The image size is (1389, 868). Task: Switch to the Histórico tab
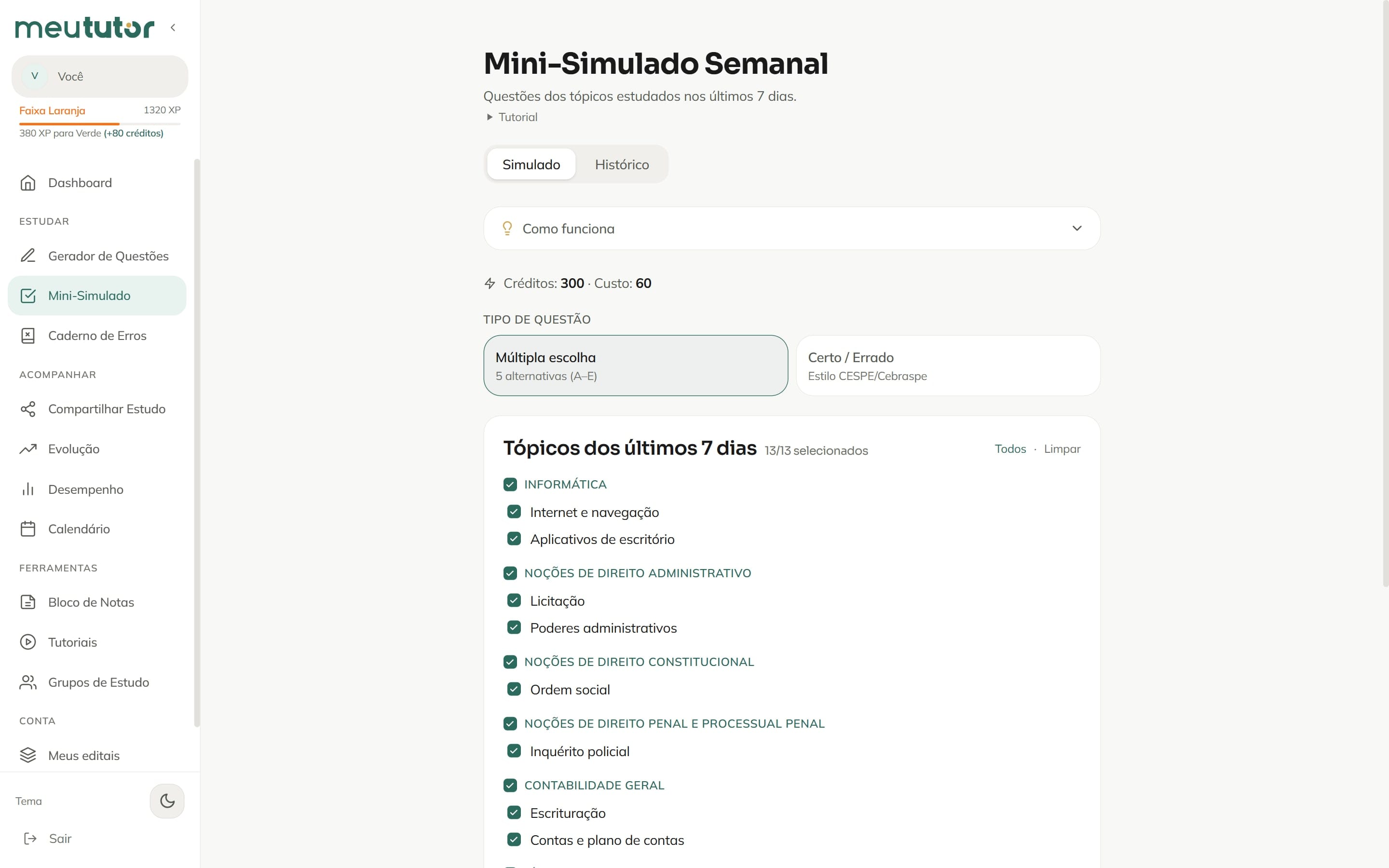(x=622, y=164)
